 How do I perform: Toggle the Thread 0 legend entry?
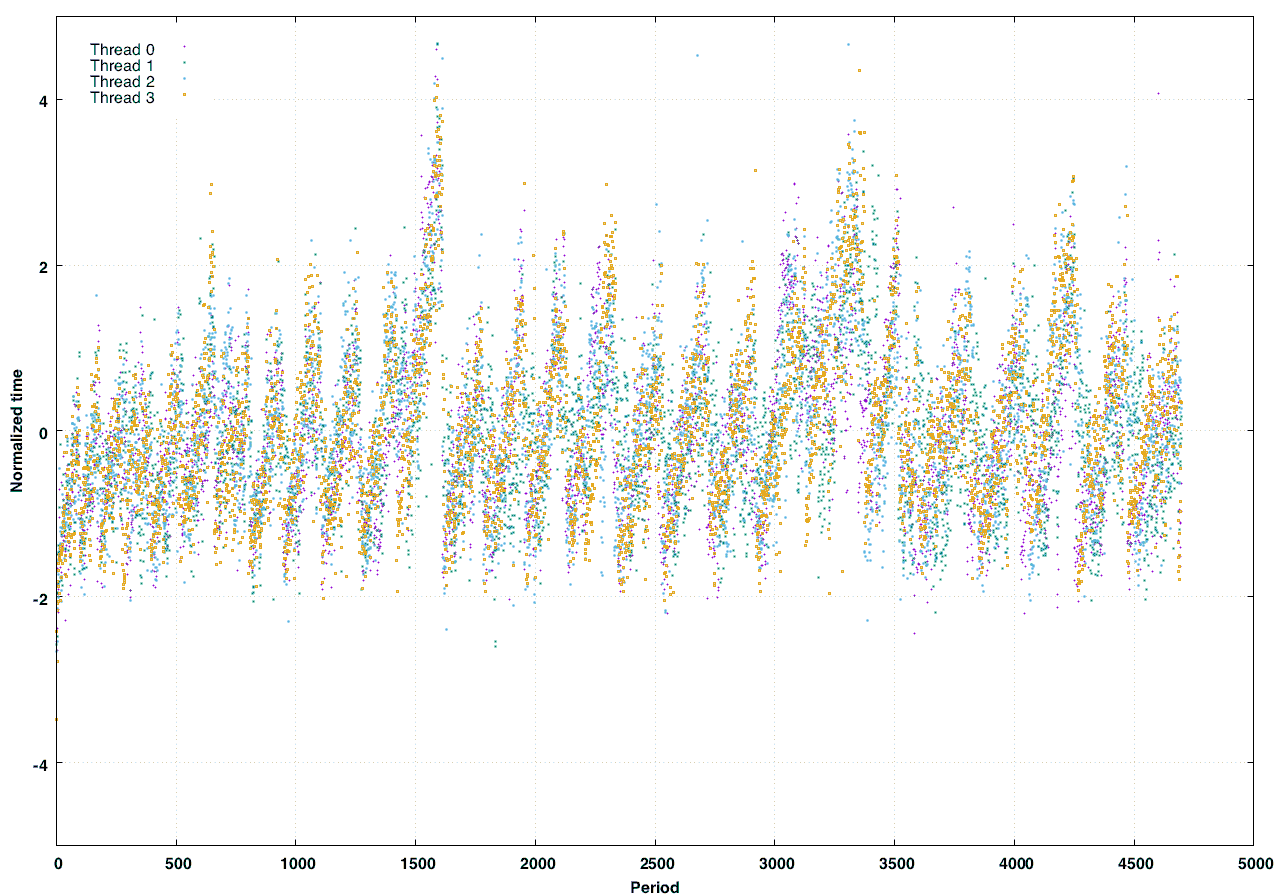pos(121,49)
